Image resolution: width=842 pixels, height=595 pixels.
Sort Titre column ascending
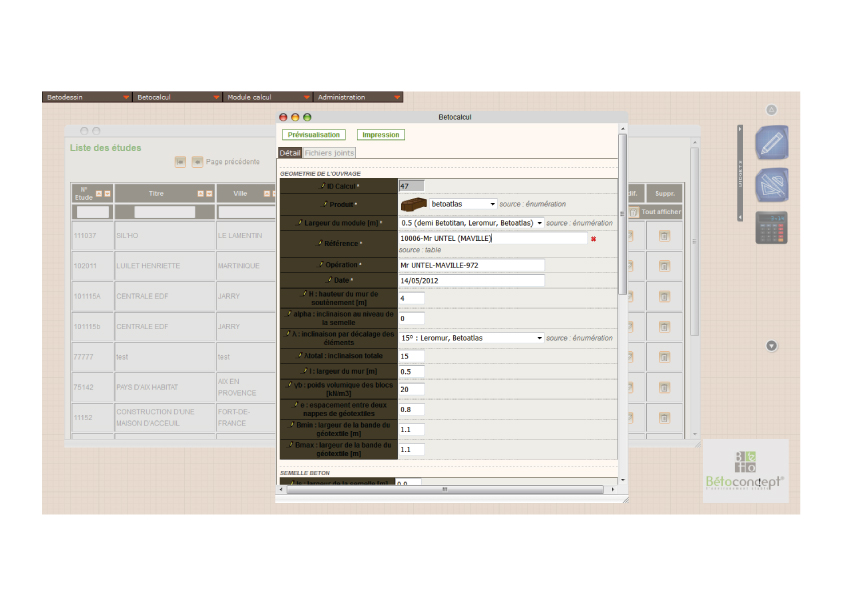(200, 193)
